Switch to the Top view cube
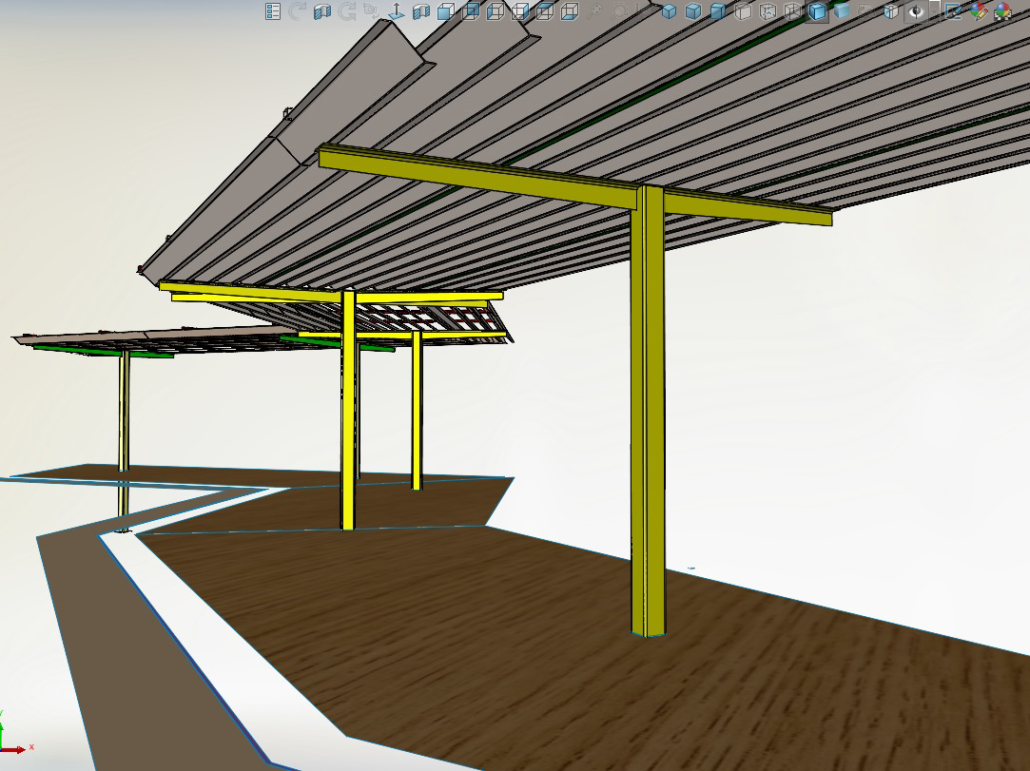The image size is (1030, 771). pyautogui.click(x=545, y=11)
